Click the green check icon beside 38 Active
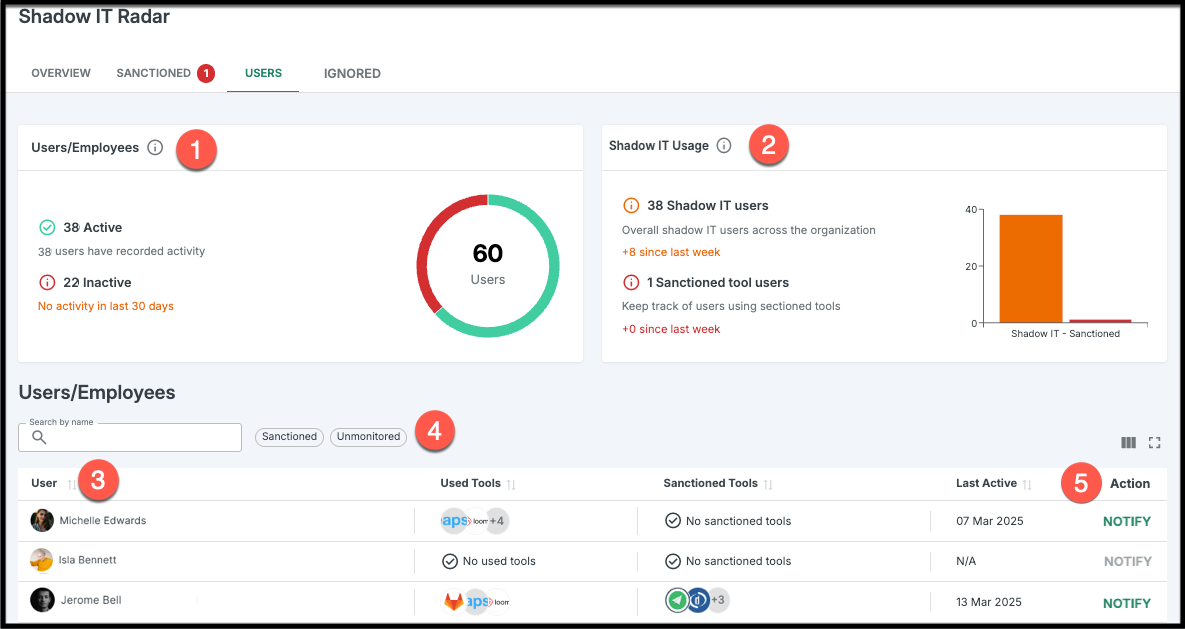This screenshot has width=1185, height=629. click(x=47, y=228)
